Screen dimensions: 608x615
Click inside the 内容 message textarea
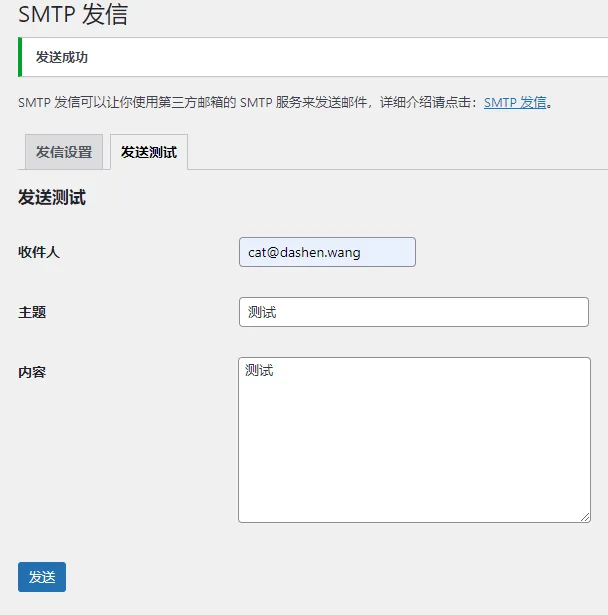point(414,440)
